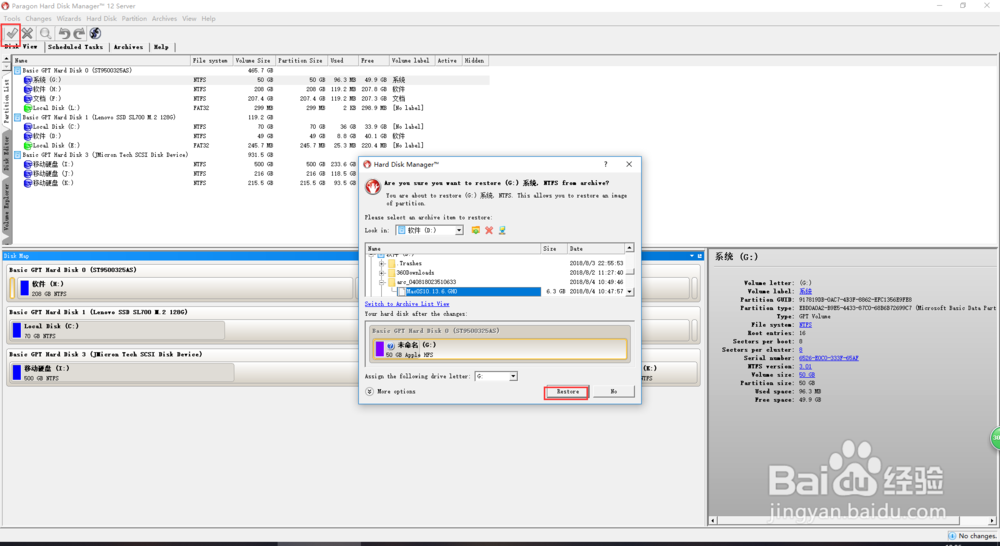
Task: Select the green Local Disk (E:) icon
Action: tap(28, 145)
